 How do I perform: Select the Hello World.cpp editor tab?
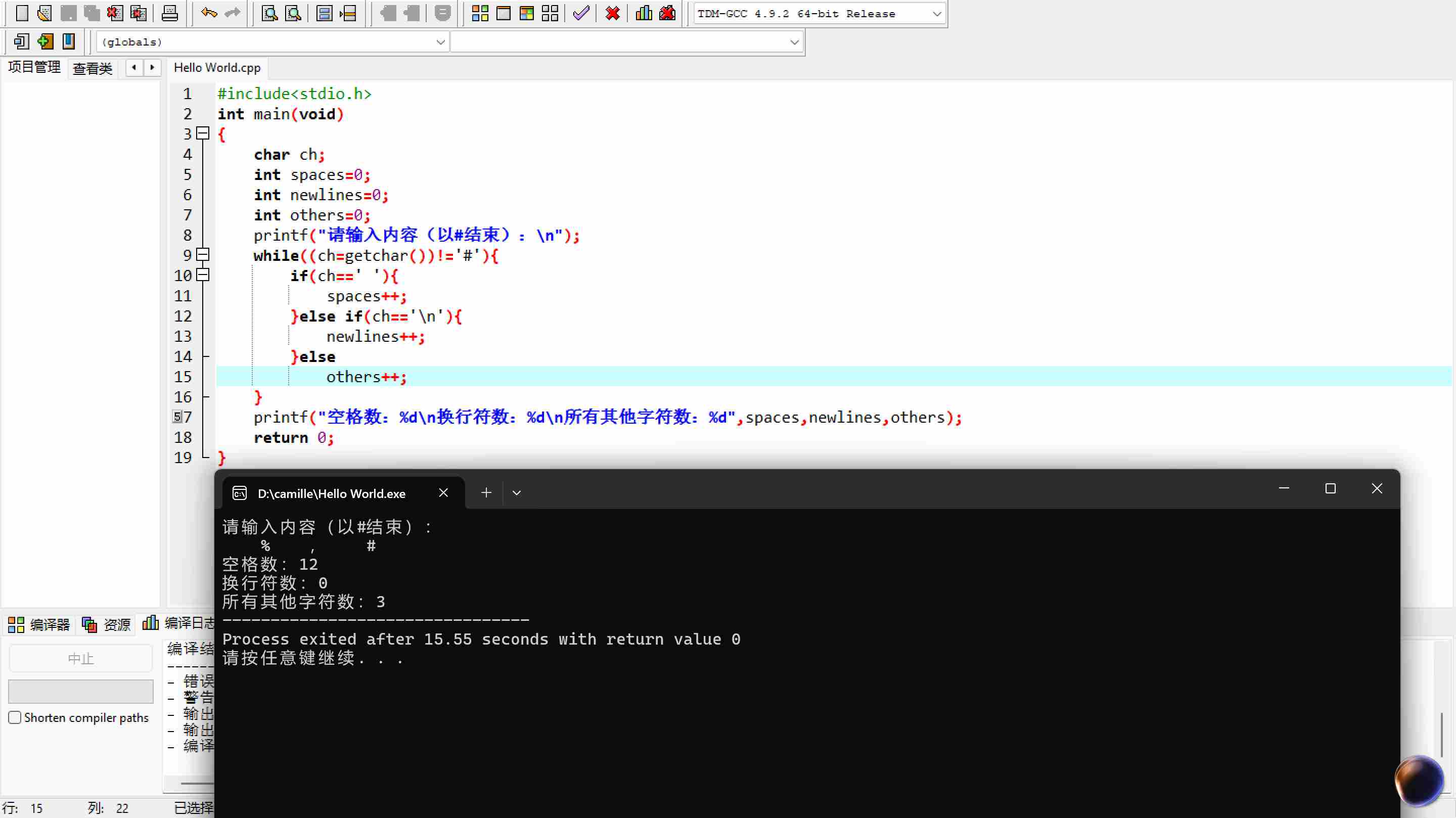tap(217, 68)
